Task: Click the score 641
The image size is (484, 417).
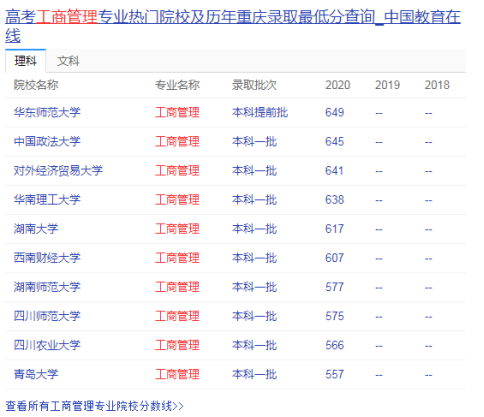Action: click(x=335, y=170)
